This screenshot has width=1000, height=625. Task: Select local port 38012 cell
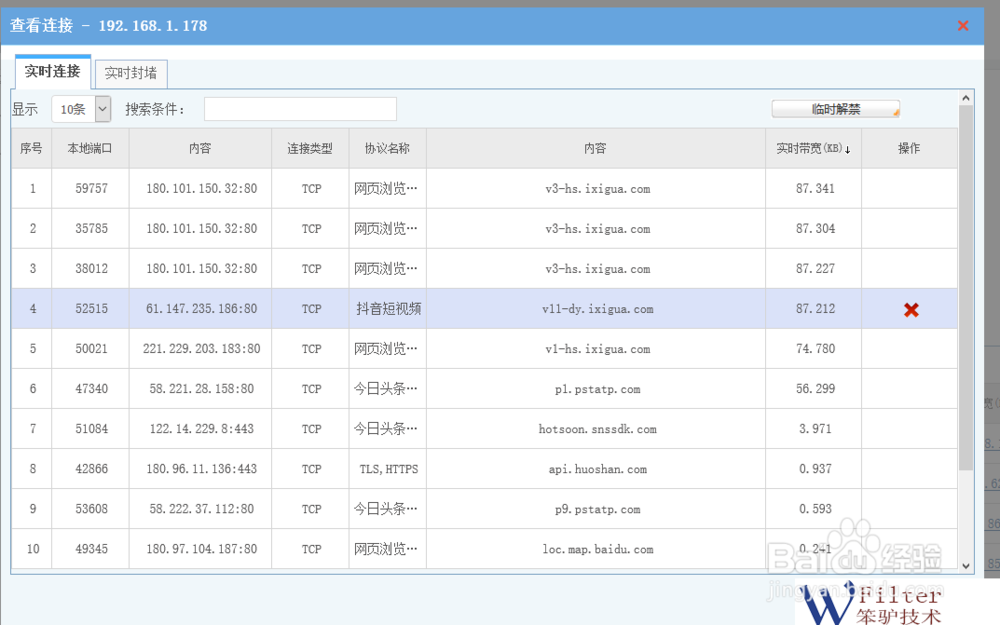[x=90, y=268]
